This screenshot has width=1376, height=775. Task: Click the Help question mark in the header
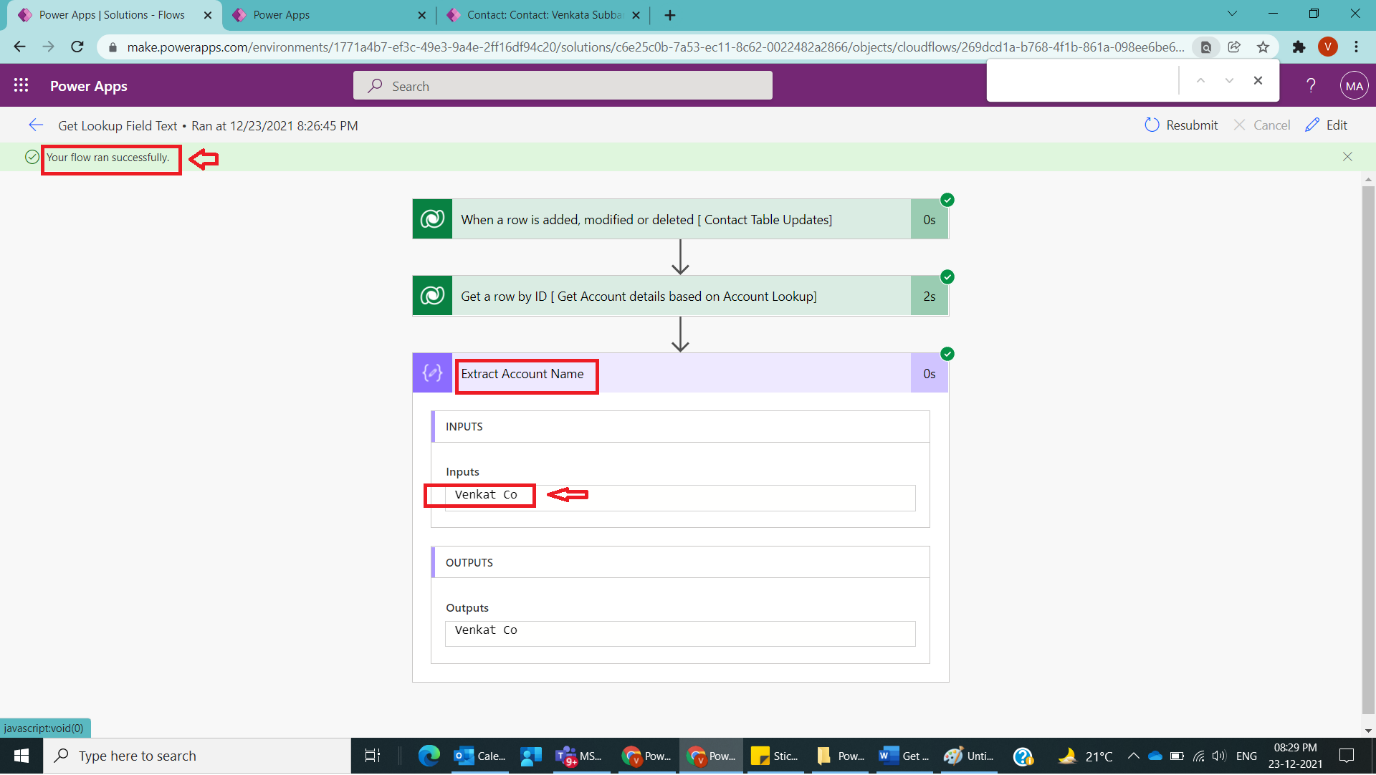pos(1311,85)
